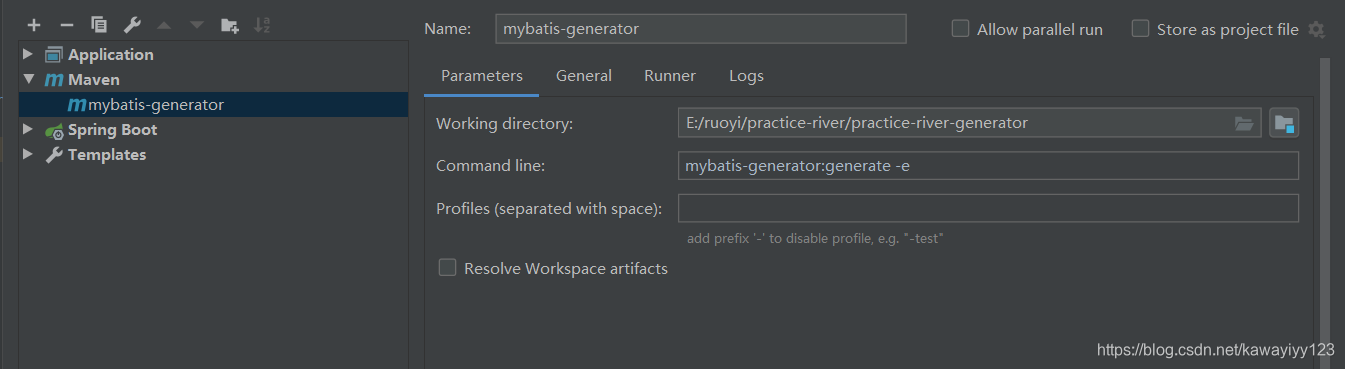The height and width of the screenshot is (369, 1345).
Task: Click the Command line input field
Action: click(988, 166)
